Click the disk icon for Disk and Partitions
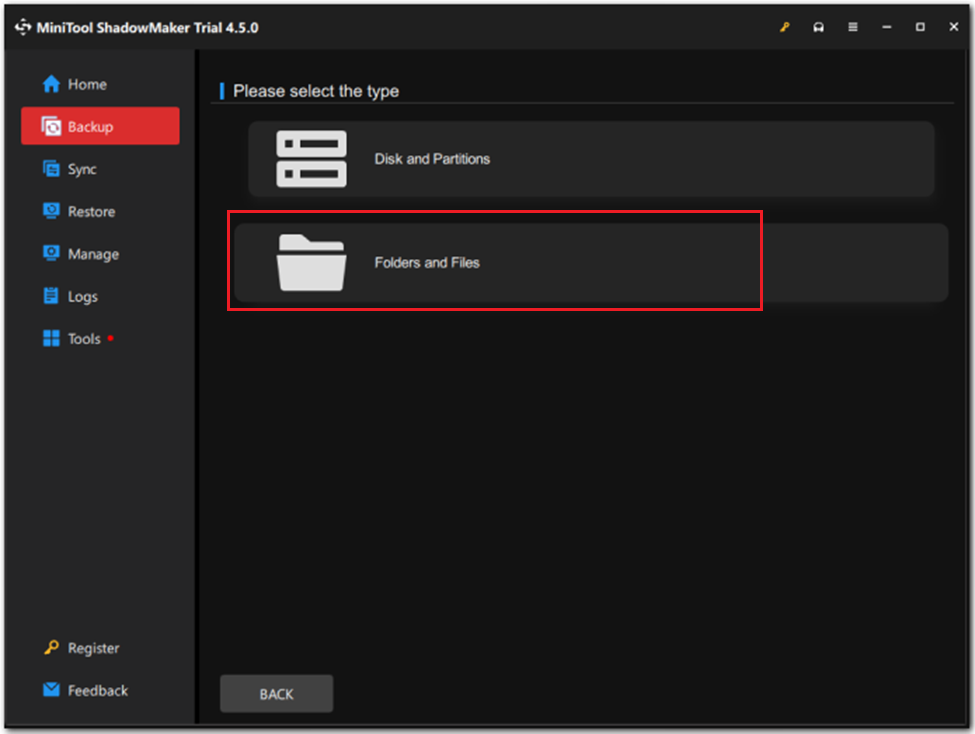Image resolution: width=975 pixels, height=734 pixels. pos(311,159)
